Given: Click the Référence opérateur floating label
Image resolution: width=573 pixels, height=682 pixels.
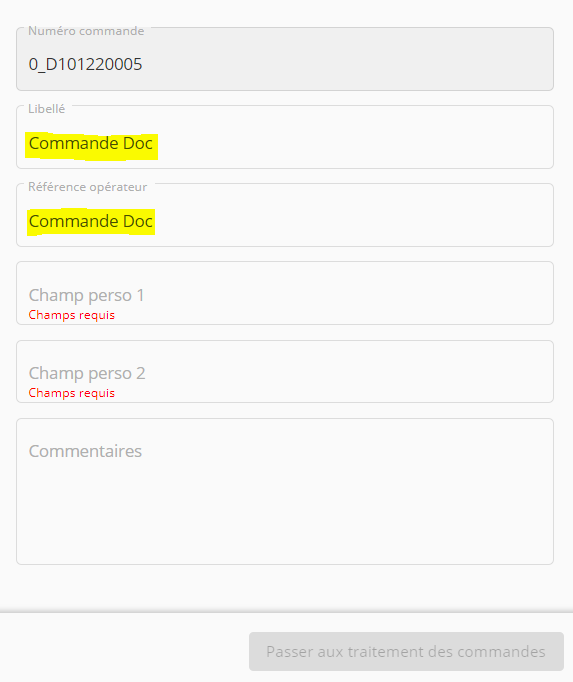Looking at the screenshot, I should (x=87, y=187).
